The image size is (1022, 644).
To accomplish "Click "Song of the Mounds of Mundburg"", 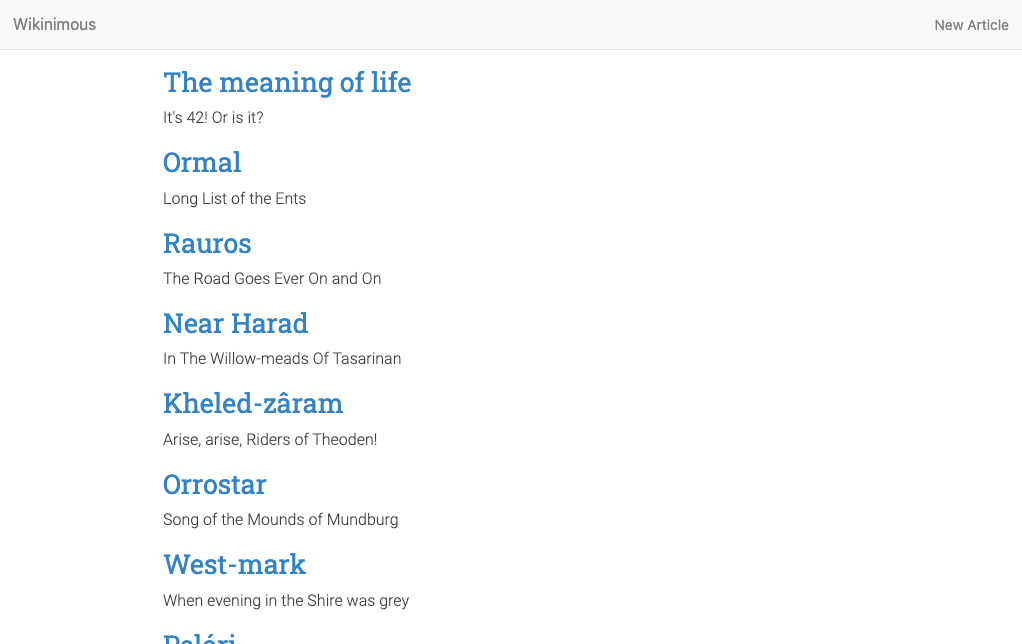I will [280, 519].
